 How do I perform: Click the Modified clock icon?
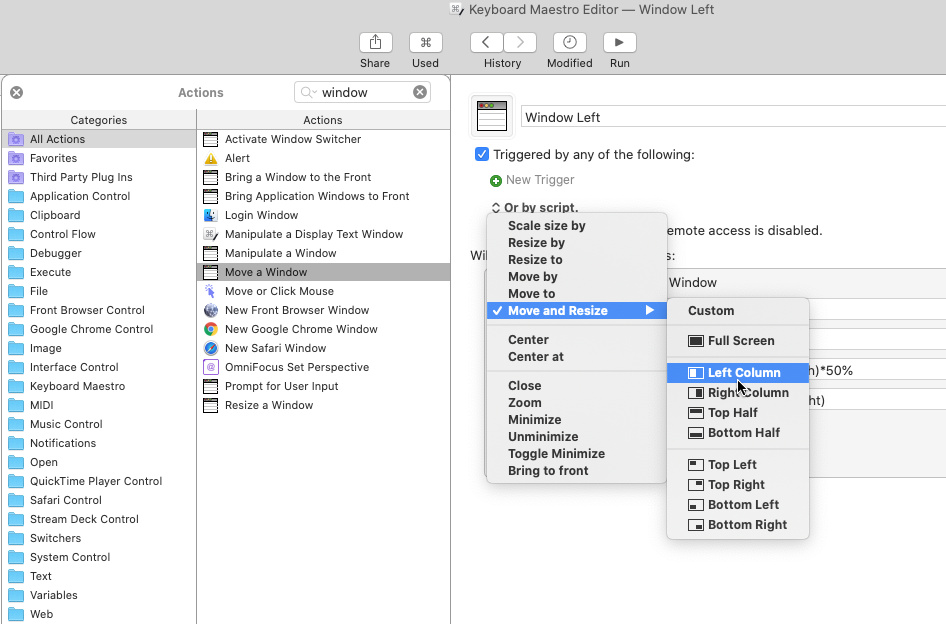[569, 42]
